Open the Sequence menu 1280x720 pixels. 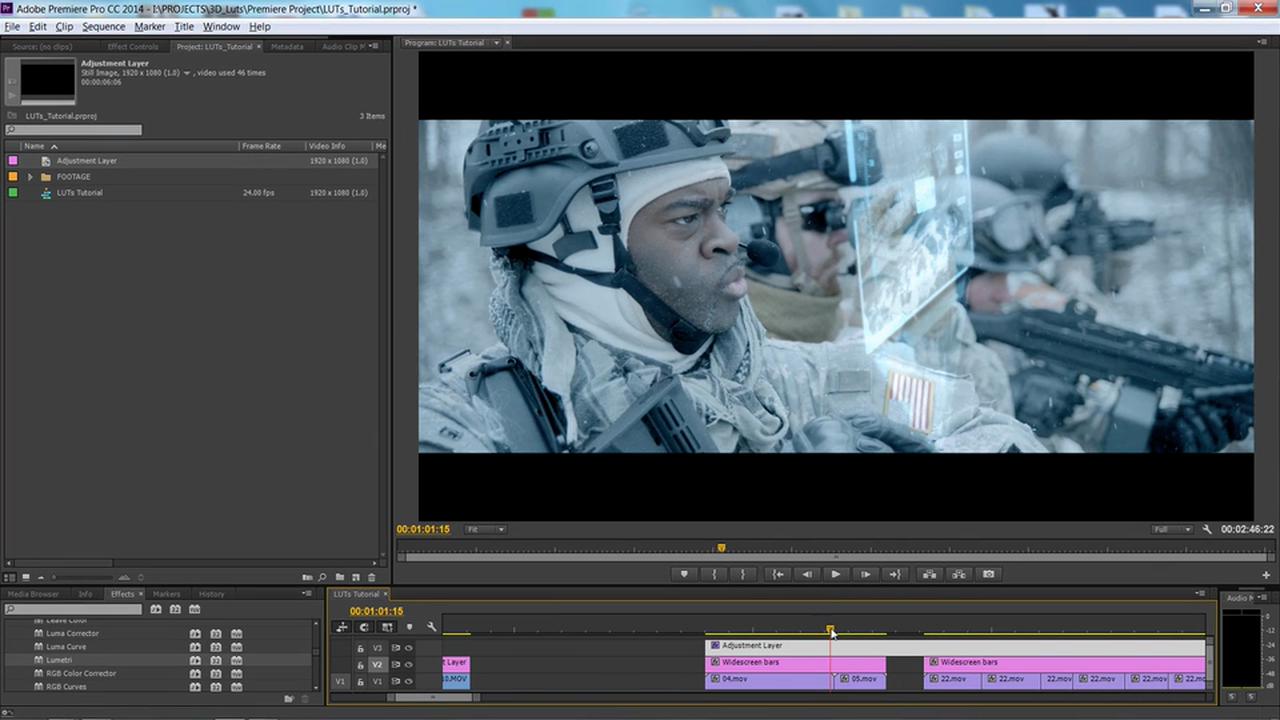[104, 27]
